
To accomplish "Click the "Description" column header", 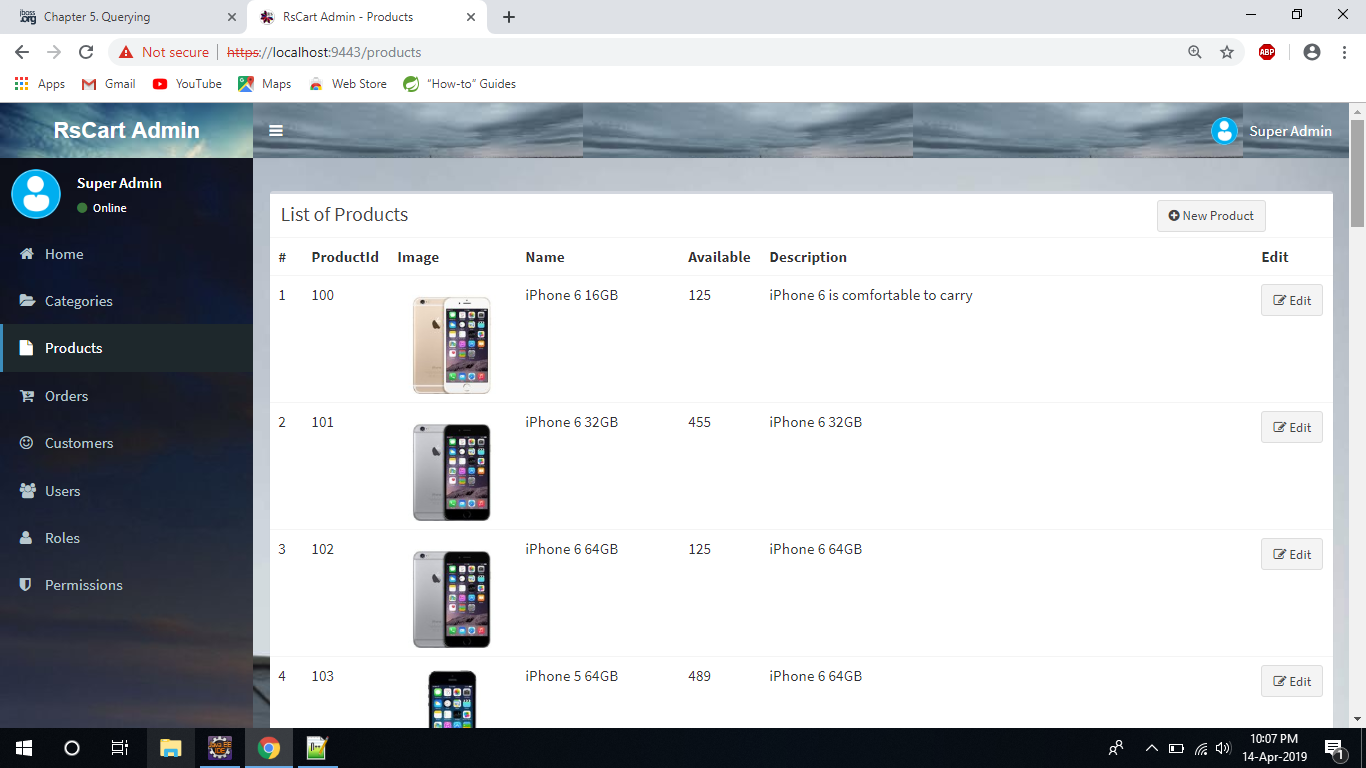I will tap(808, 257).
